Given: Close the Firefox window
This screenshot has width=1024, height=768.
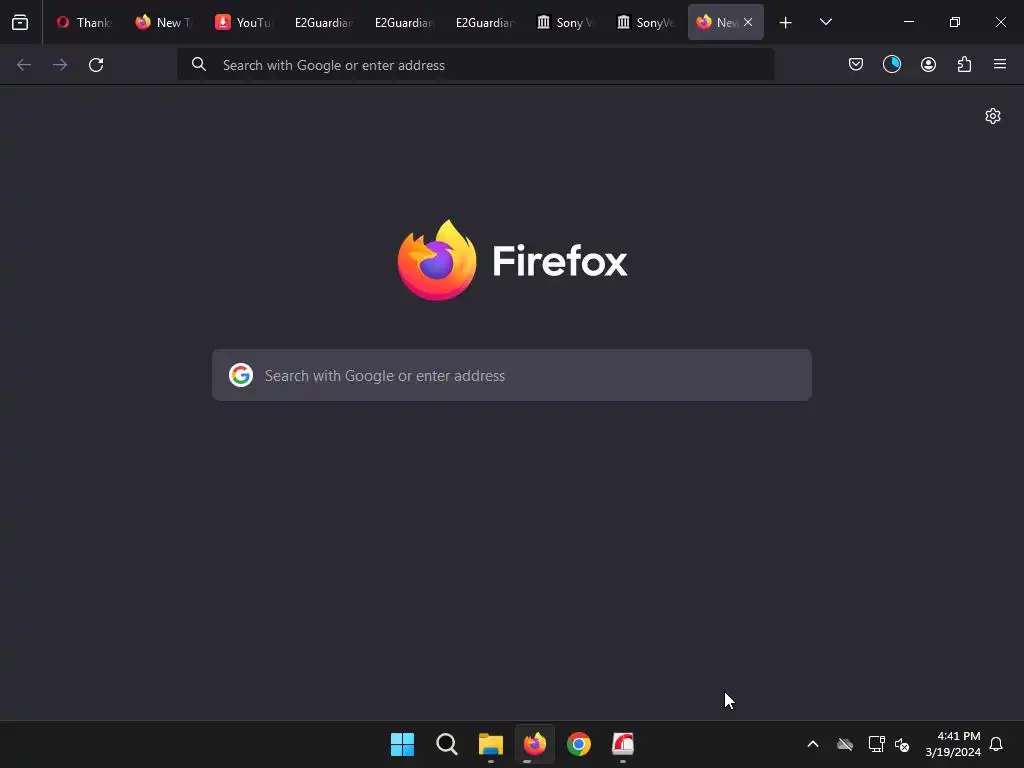Looking at the screenshot, I should tap(1000, 22).
